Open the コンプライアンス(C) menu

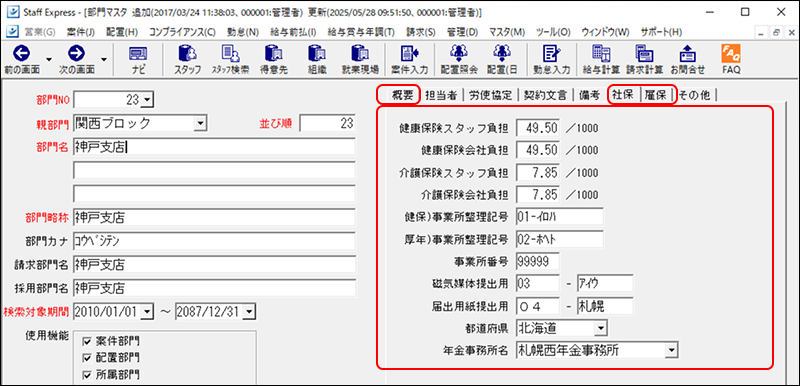(x=182, y=32)
